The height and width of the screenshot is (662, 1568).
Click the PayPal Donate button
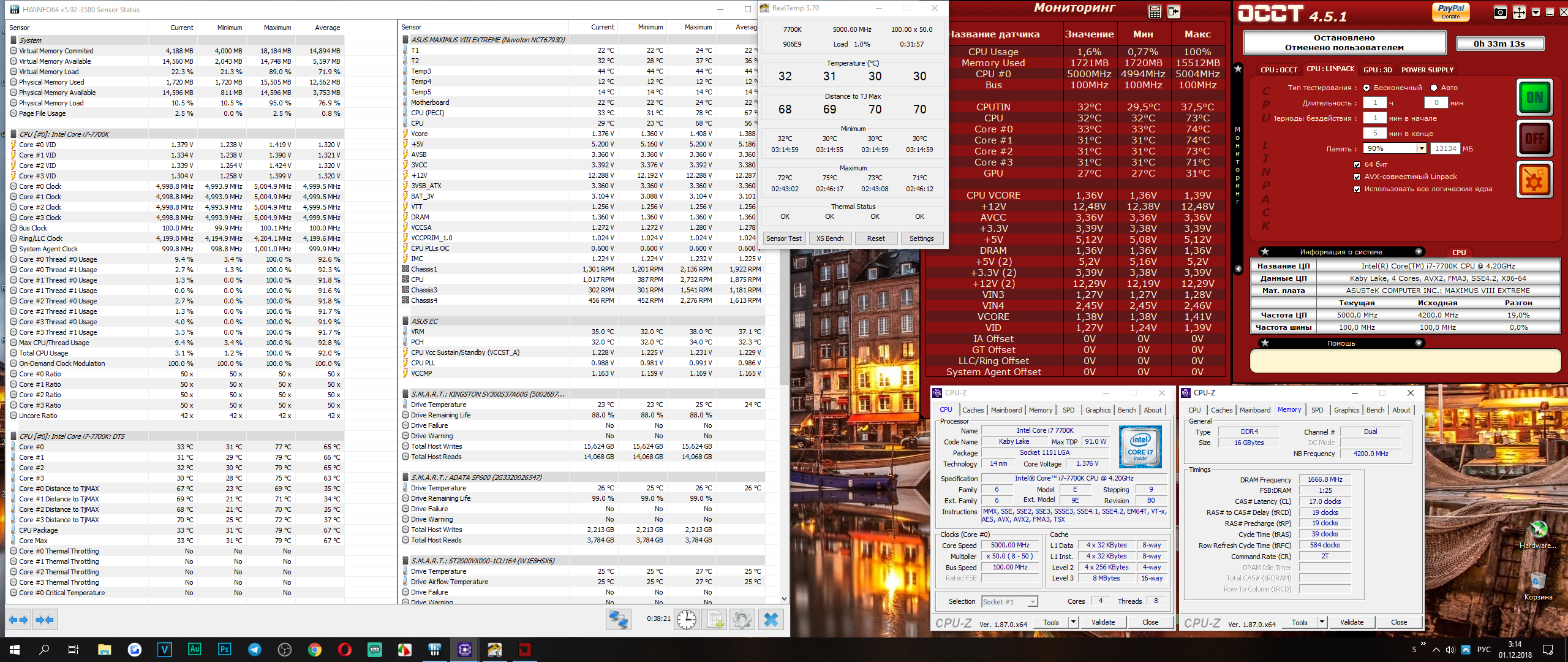point(1450,11)
